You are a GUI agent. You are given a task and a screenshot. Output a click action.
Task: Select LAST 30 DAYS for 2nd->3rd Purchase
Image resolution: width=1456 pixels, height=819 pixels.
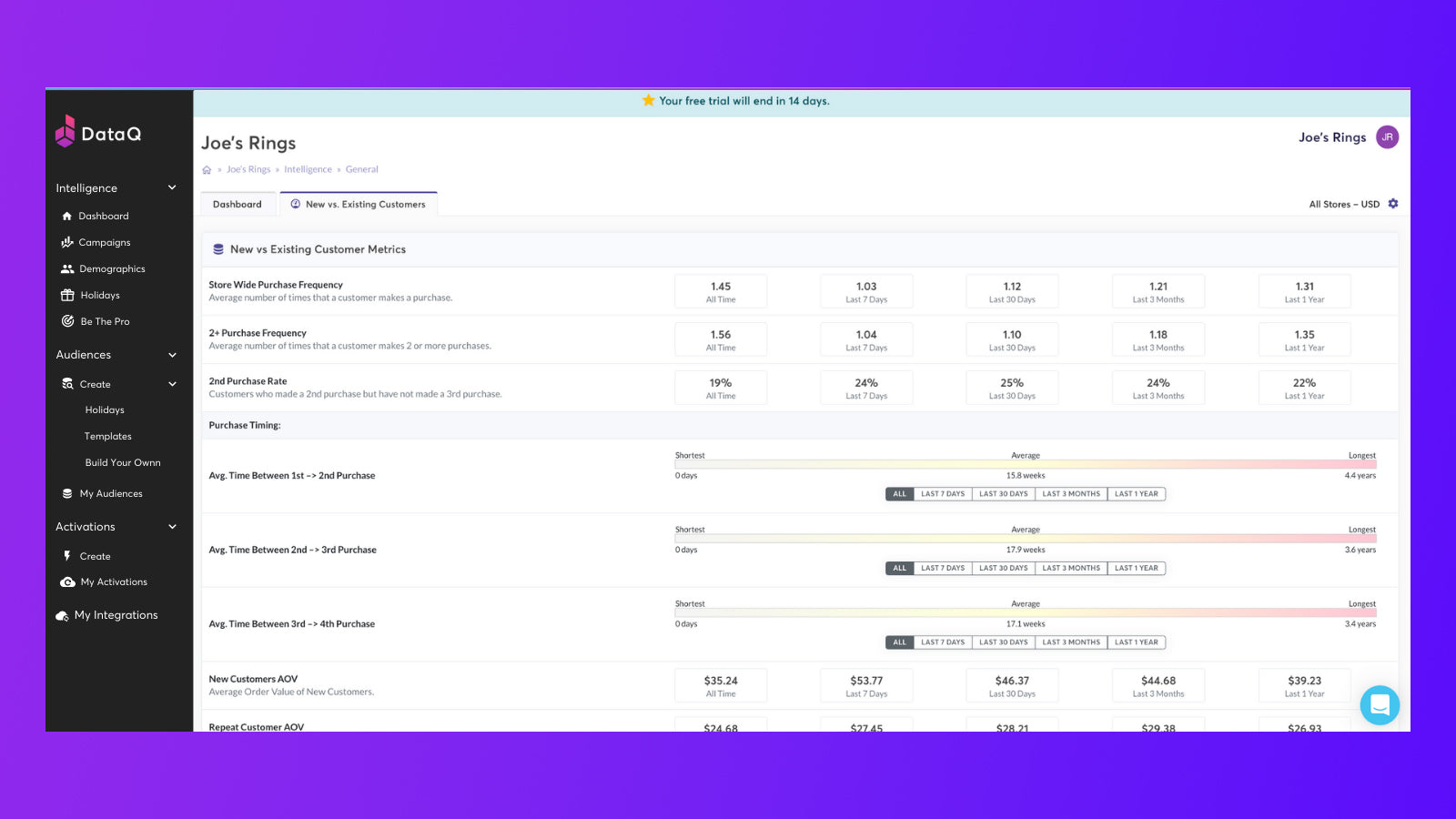pos(1003,568)
